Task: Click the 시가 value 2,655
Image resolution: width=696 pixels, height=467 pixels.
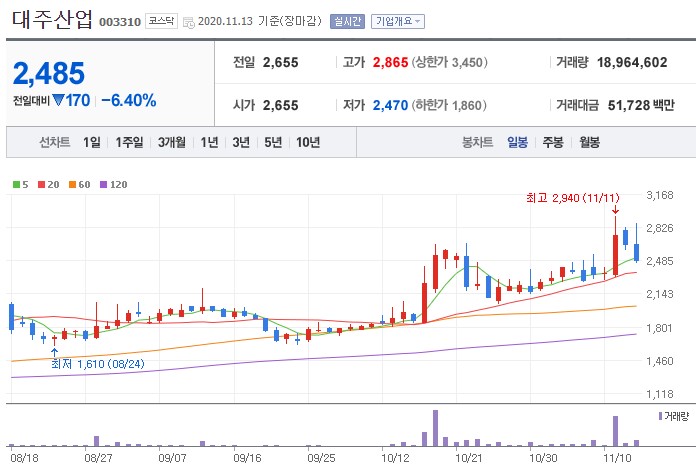Action: 281,106
